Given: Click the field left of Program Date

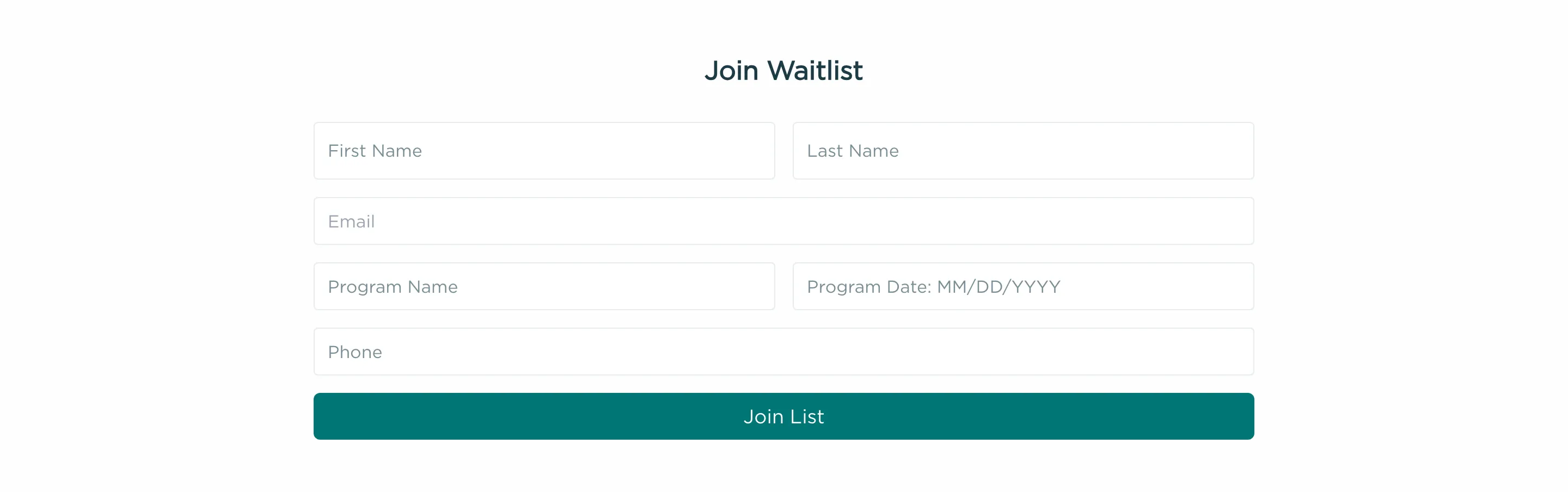Looking at the screenshot, I should point(544,286).
